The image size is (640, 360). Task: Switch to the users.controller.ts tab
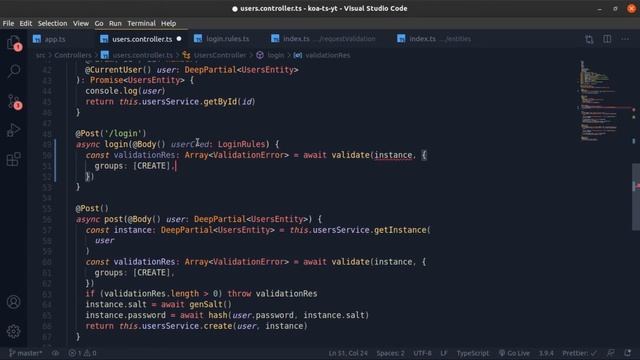point(141,39)
